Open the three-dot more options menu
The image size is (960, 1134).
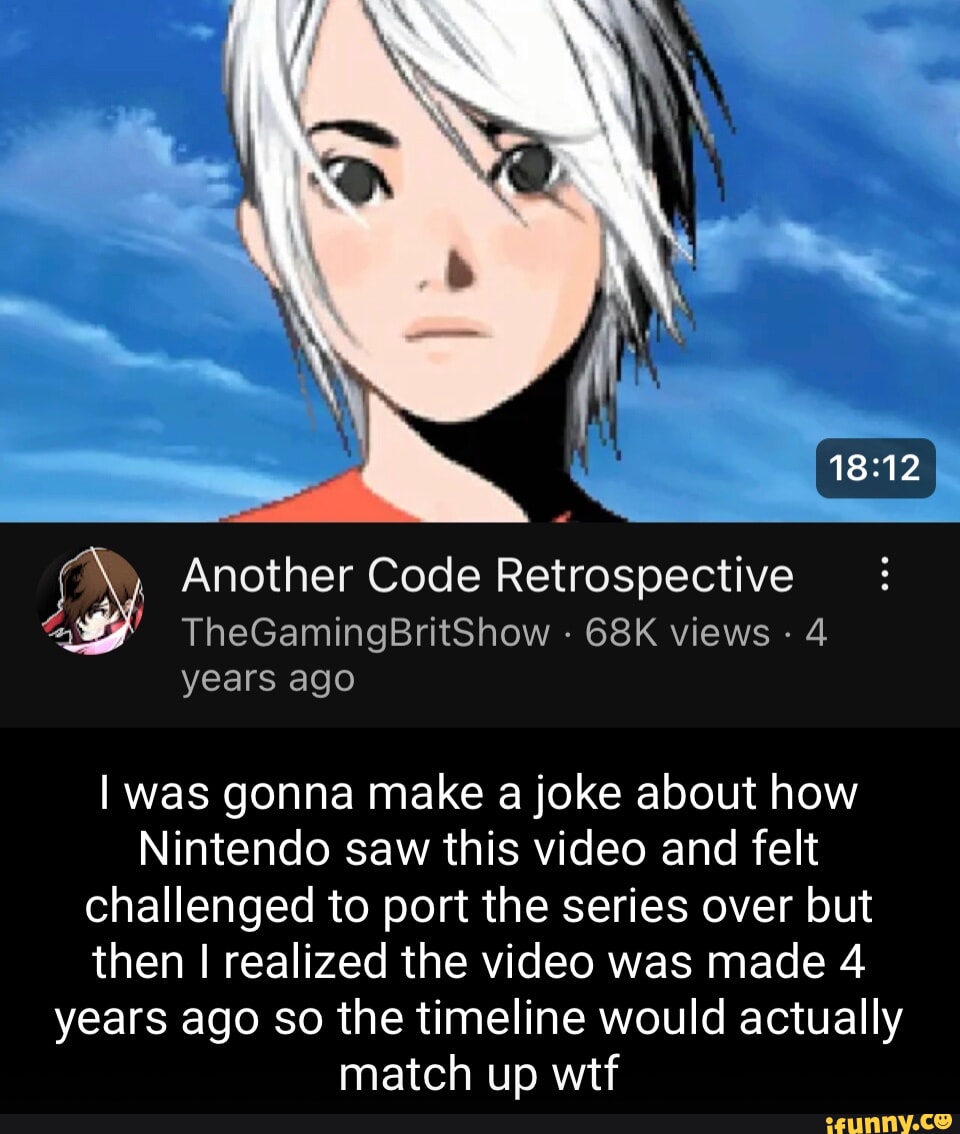884,575
